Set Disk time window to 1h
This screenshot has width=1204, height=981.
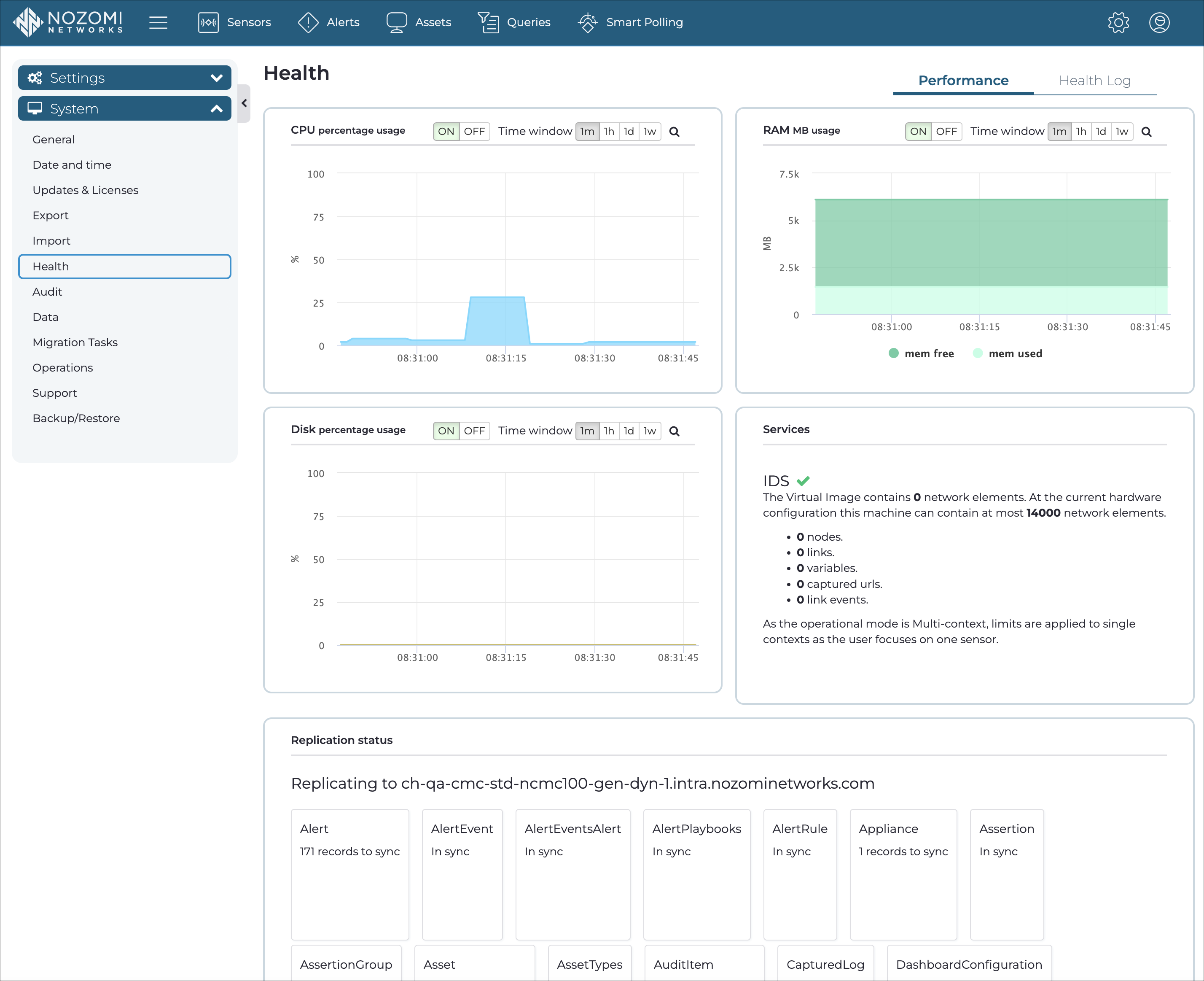click(609, 431)
